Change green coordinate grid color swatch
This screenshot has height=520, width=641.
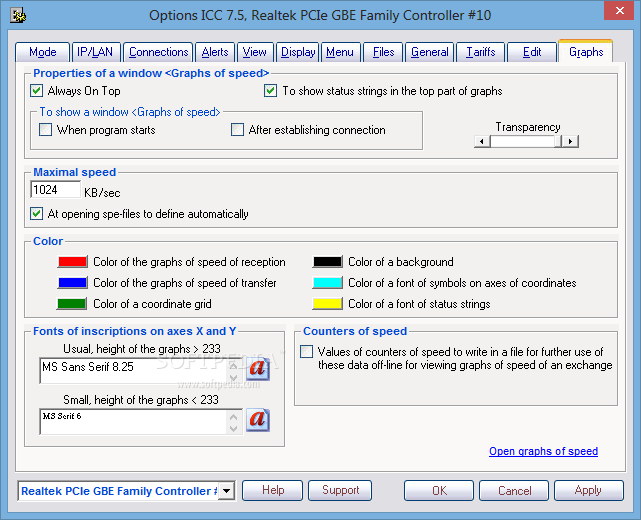click(72, 304)
